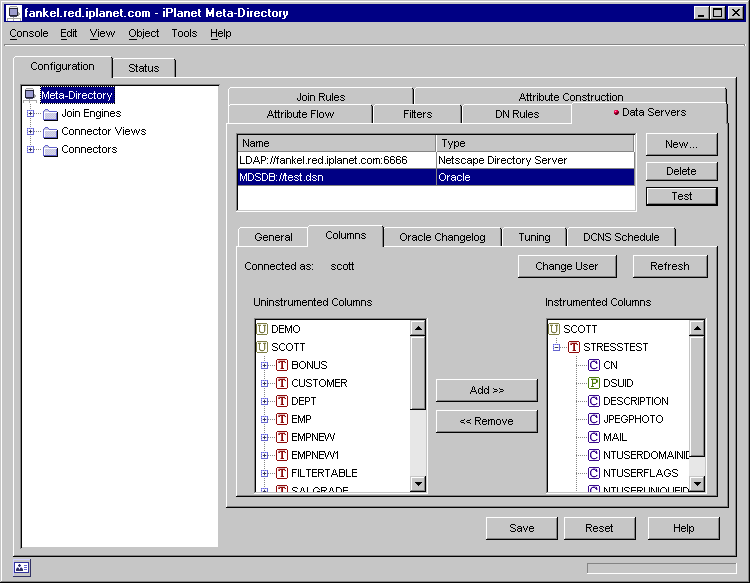This screenshot has height=583, width=750.
Task: Open the Console menu
Action: tap(29, 33)
